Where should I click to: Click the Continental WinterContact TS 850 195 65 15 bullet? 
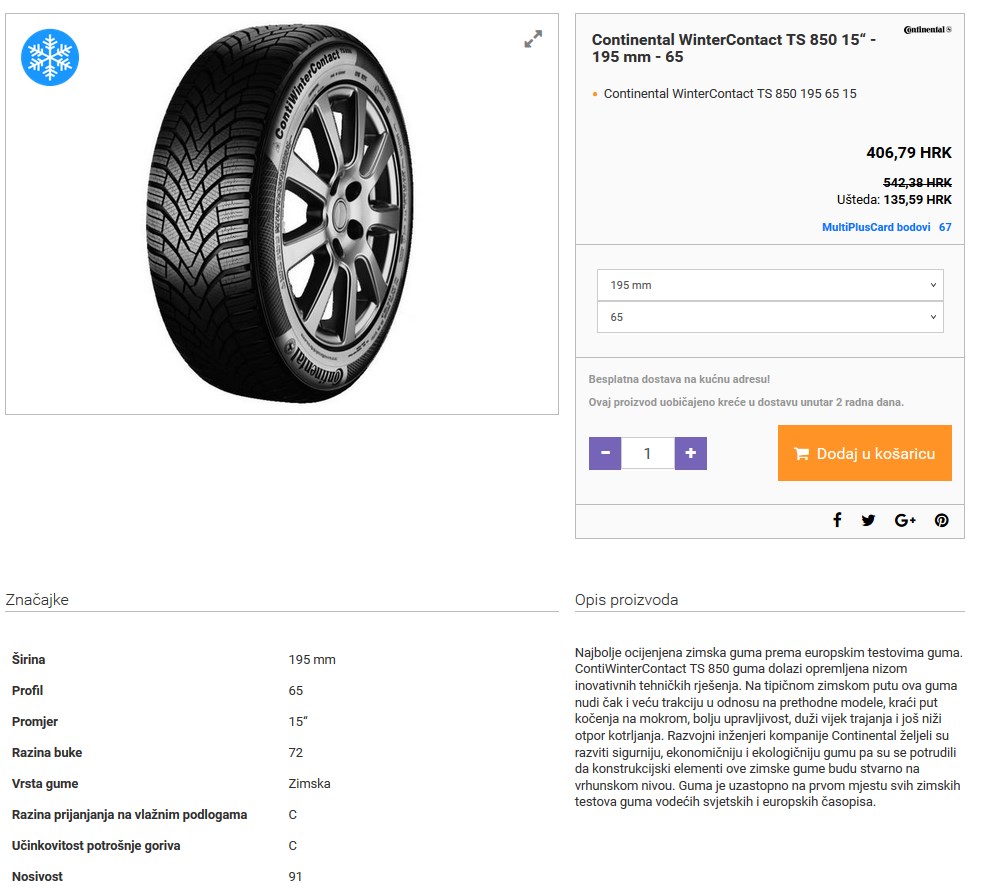click(x=729, y=94)
